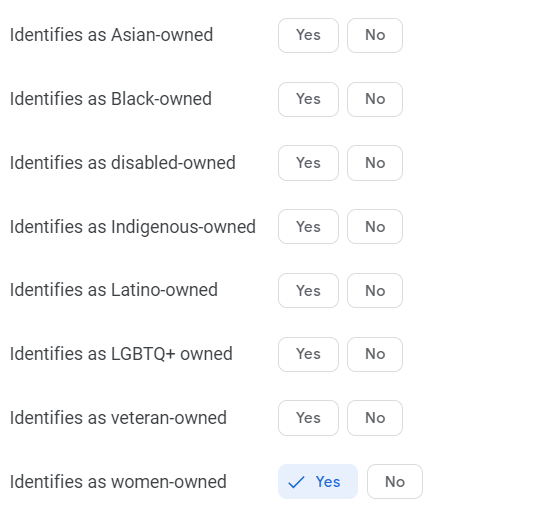Select Yes for Identifies as Asian-owned
548x510 pixels.
[308, 35]
